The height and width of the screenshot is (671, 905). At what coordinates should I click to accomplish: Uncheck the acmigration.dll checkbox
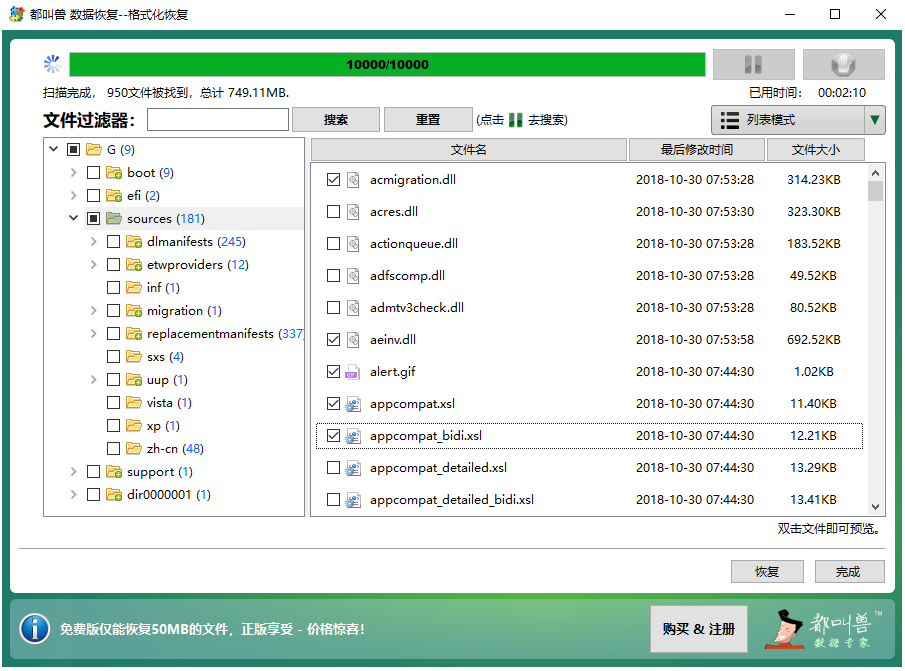tap(334, 180)
